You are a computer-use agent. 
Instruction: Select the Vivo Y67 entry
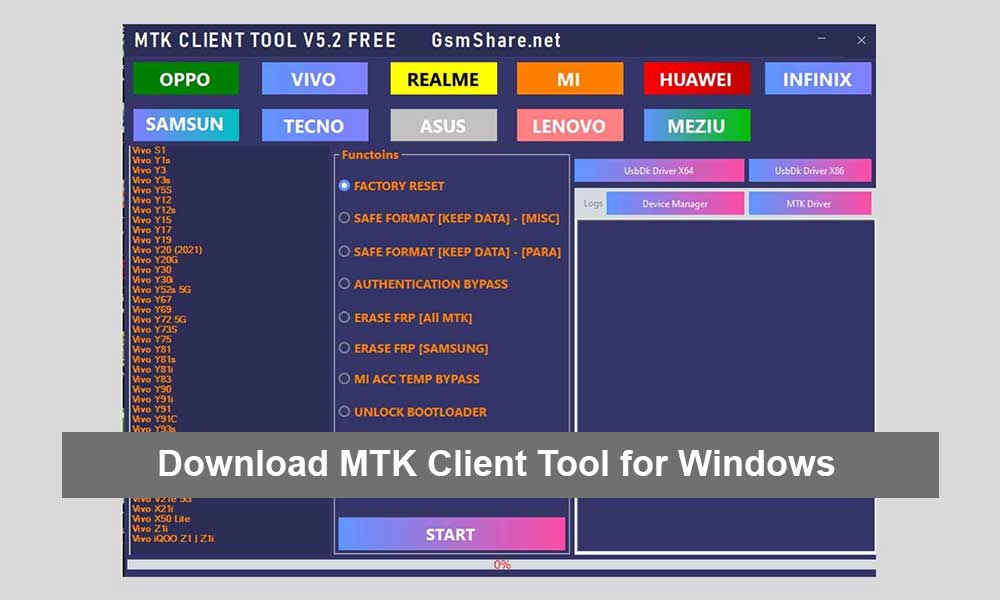(152, 300)
